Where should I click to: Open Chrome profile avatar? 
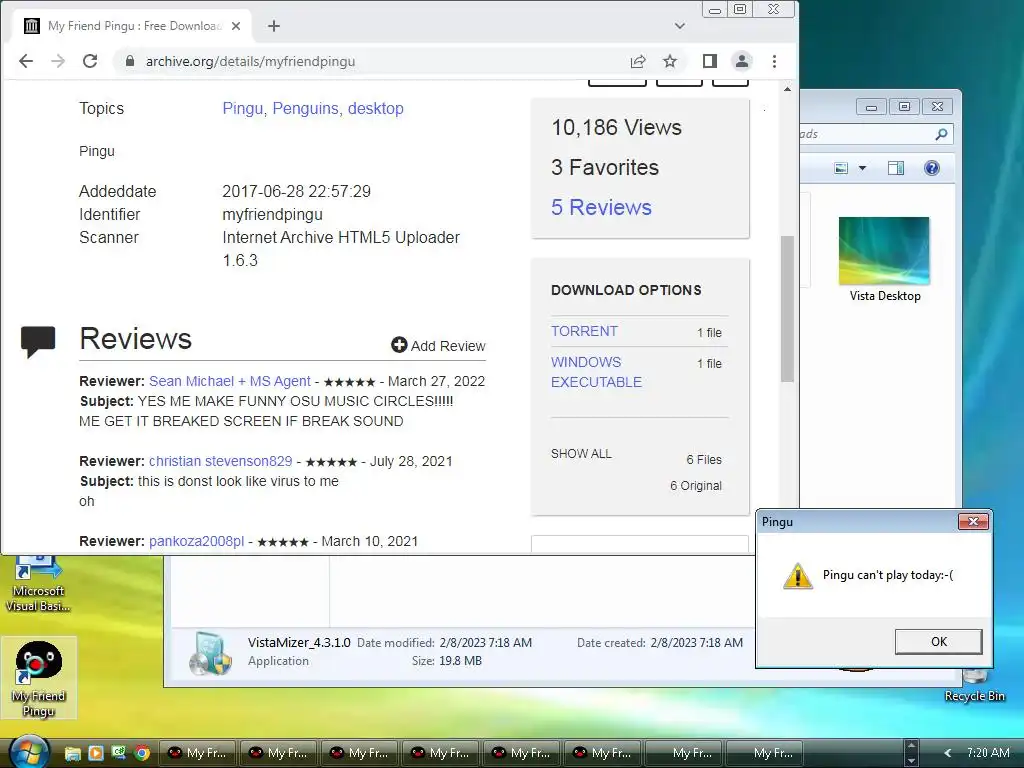pos(742,61)
